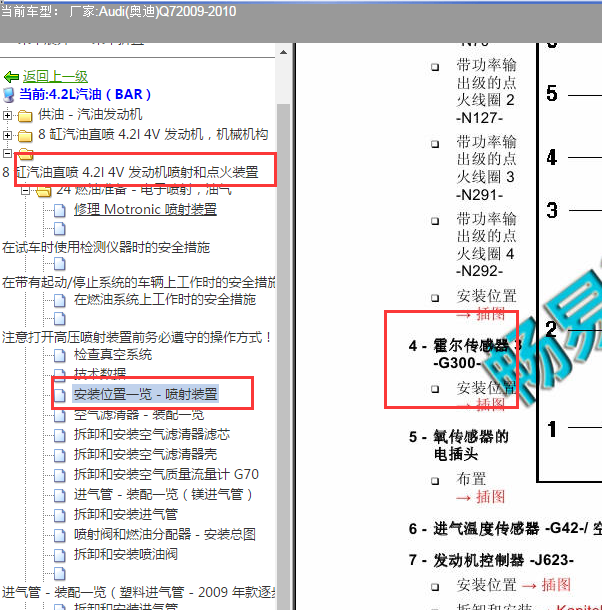Click page icon beside 空气质量流量计 G70
The width and height of the screenshot is (602, 610).
59,475
